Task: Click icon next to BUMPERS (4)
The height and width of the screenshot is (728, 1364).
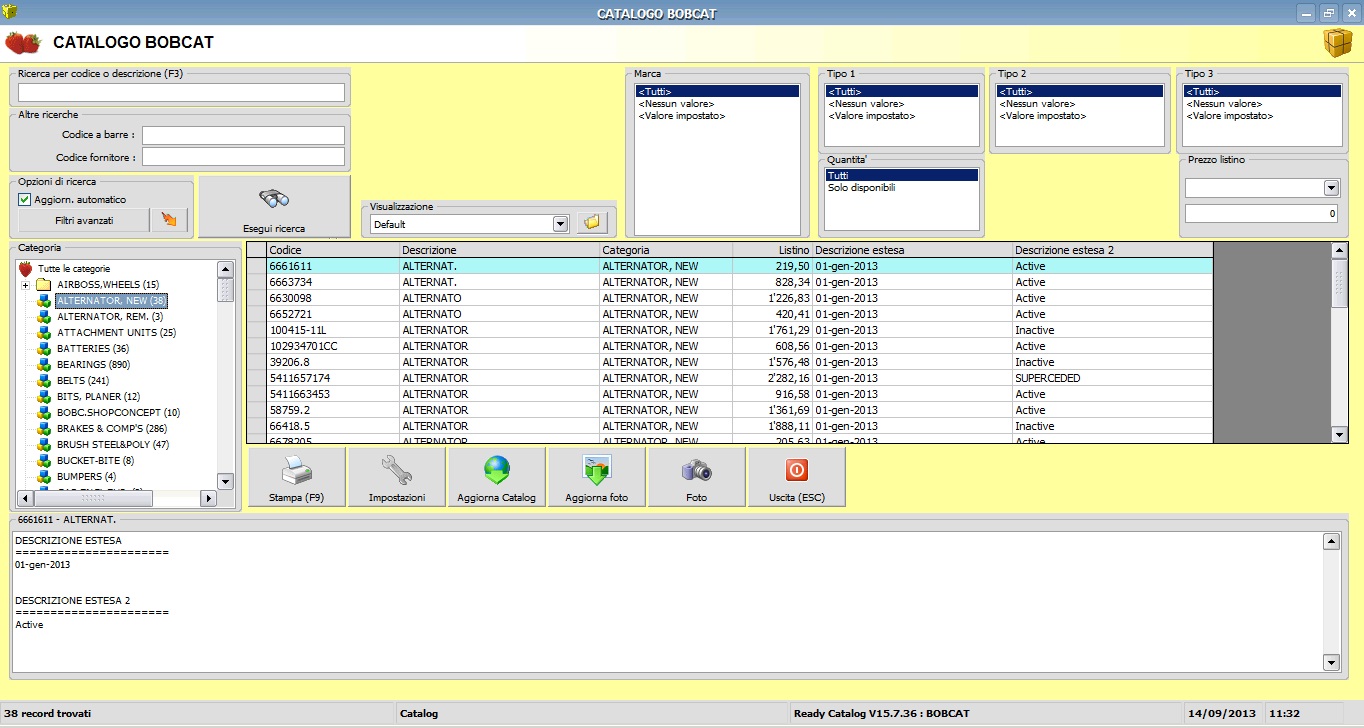Action: [x=44, y=476]
